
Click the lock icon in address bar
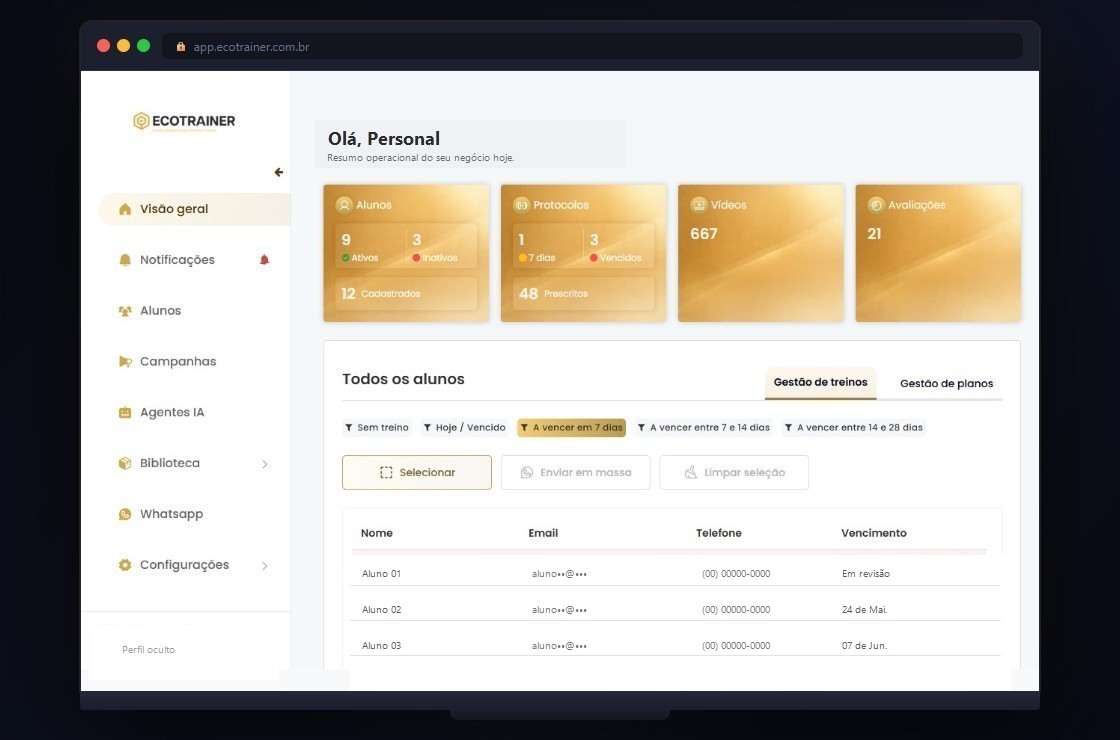[181, 46]
